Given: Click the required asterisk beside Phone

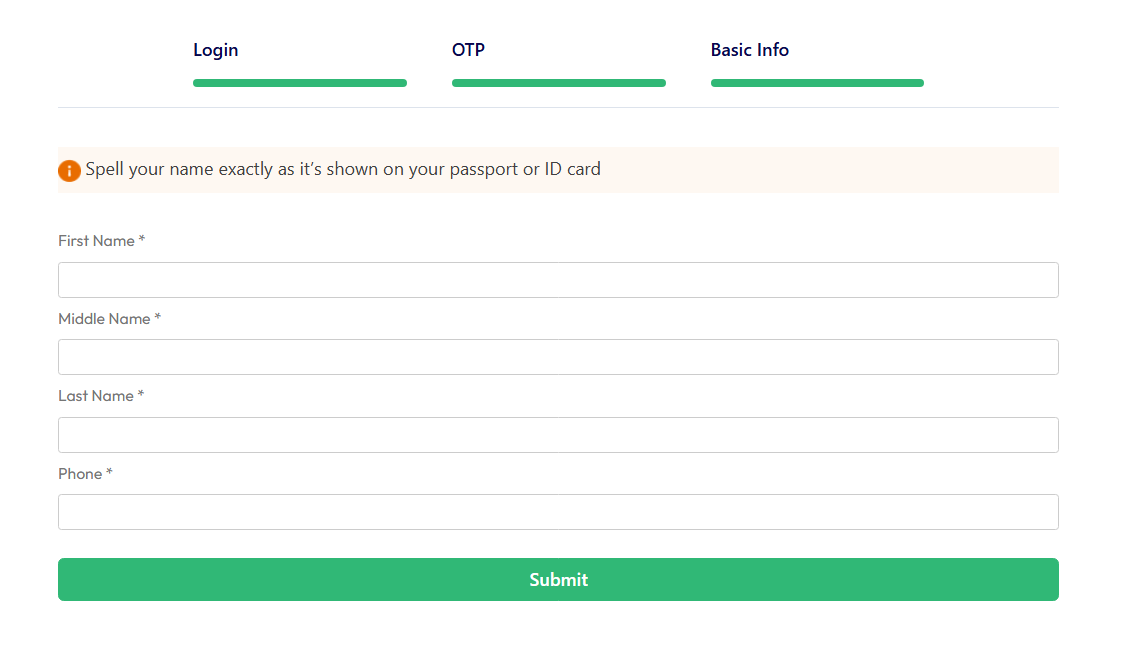Looking at the screenshot, I should click(109, 473).
